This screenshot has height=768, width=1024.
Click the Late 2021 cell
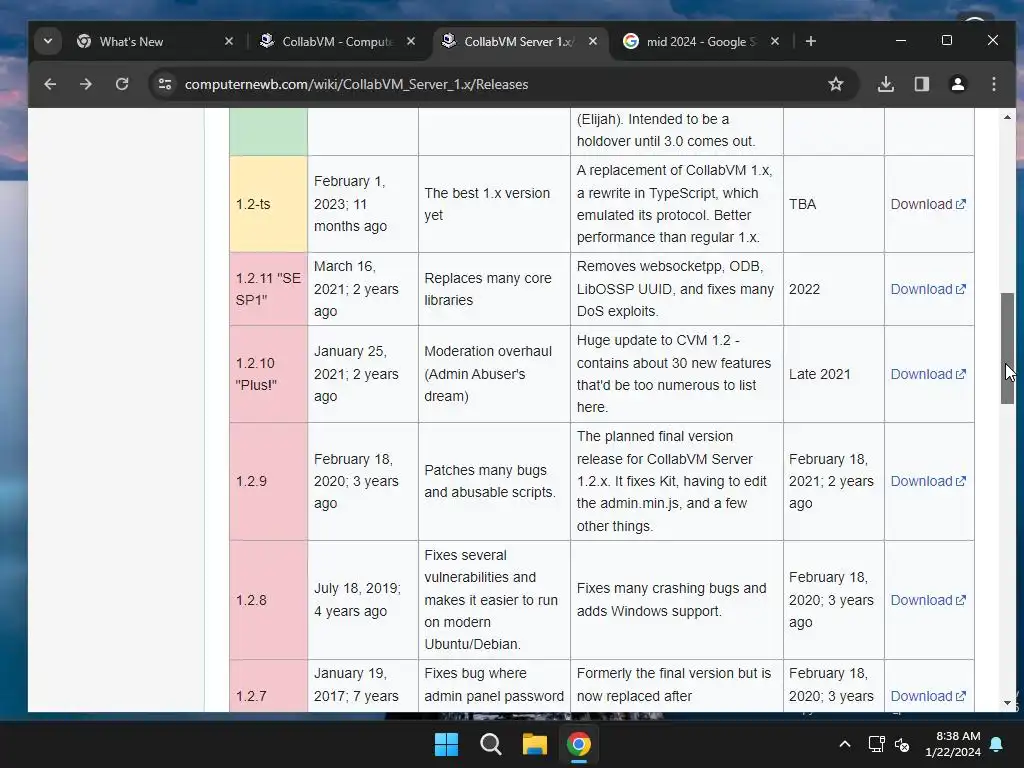[834, 374]
